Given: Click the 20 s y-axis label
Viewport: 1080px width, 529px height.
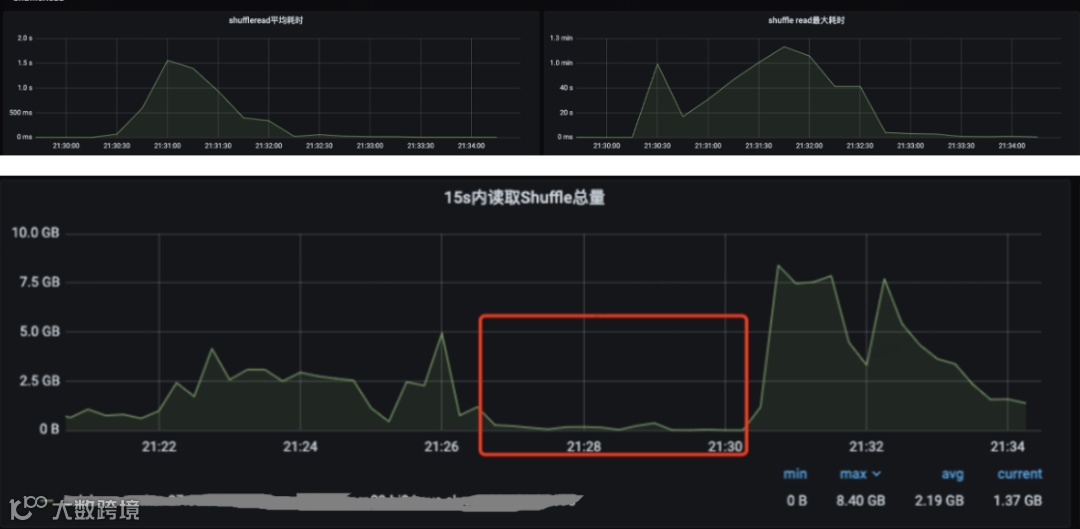Looking at the screenshot, I should point(565,112).
